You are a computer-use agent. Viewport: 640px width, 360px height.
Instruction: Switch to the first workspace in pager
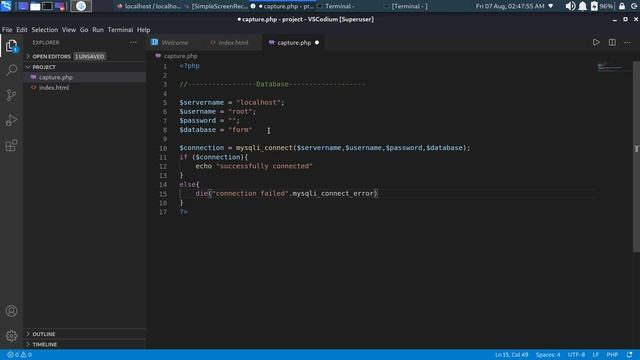click(23, 6)
